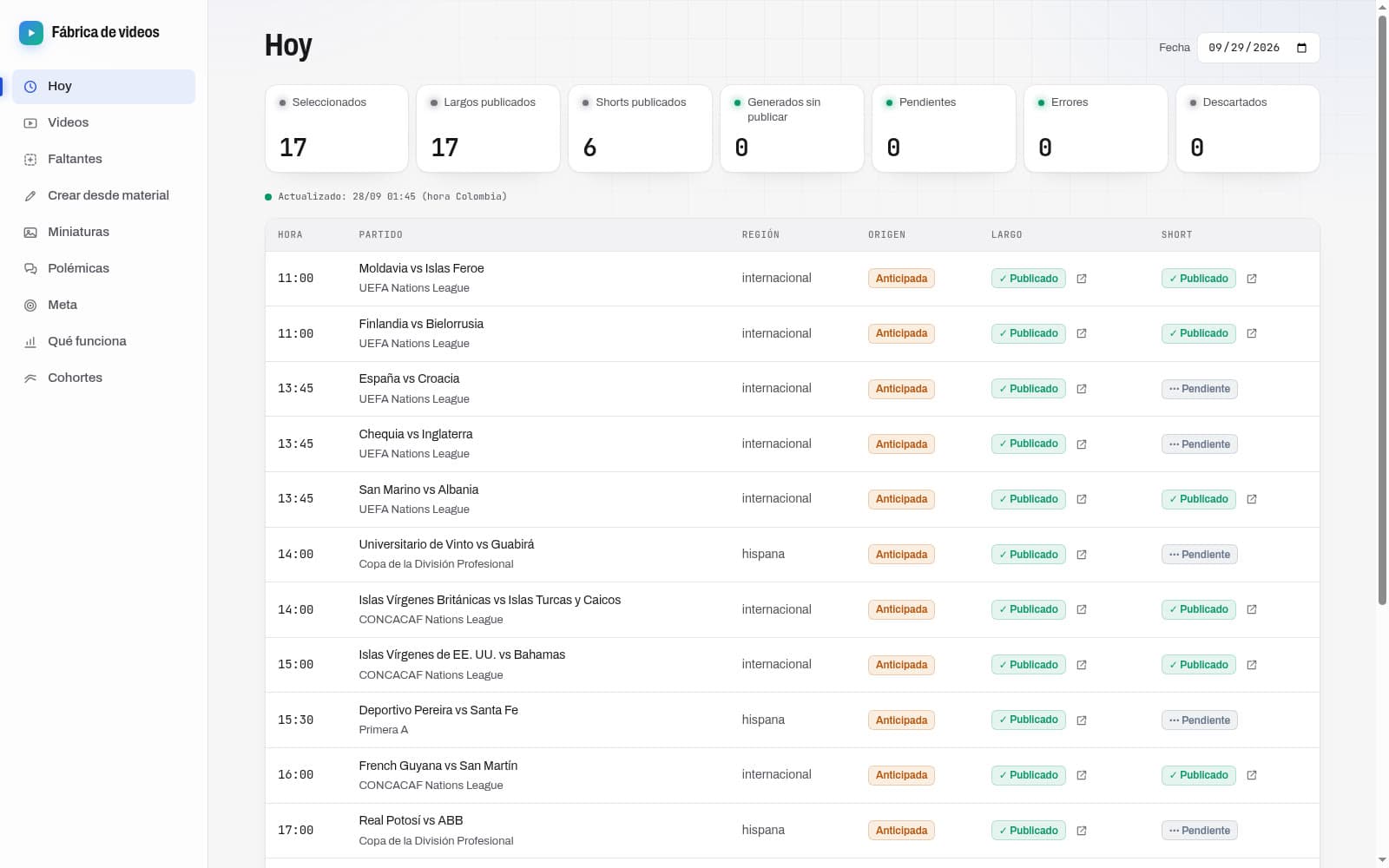Open external link for Moldavia vs Islas Feroe short
This screenshot has height=868, width=1389.
click(1252, 279)
